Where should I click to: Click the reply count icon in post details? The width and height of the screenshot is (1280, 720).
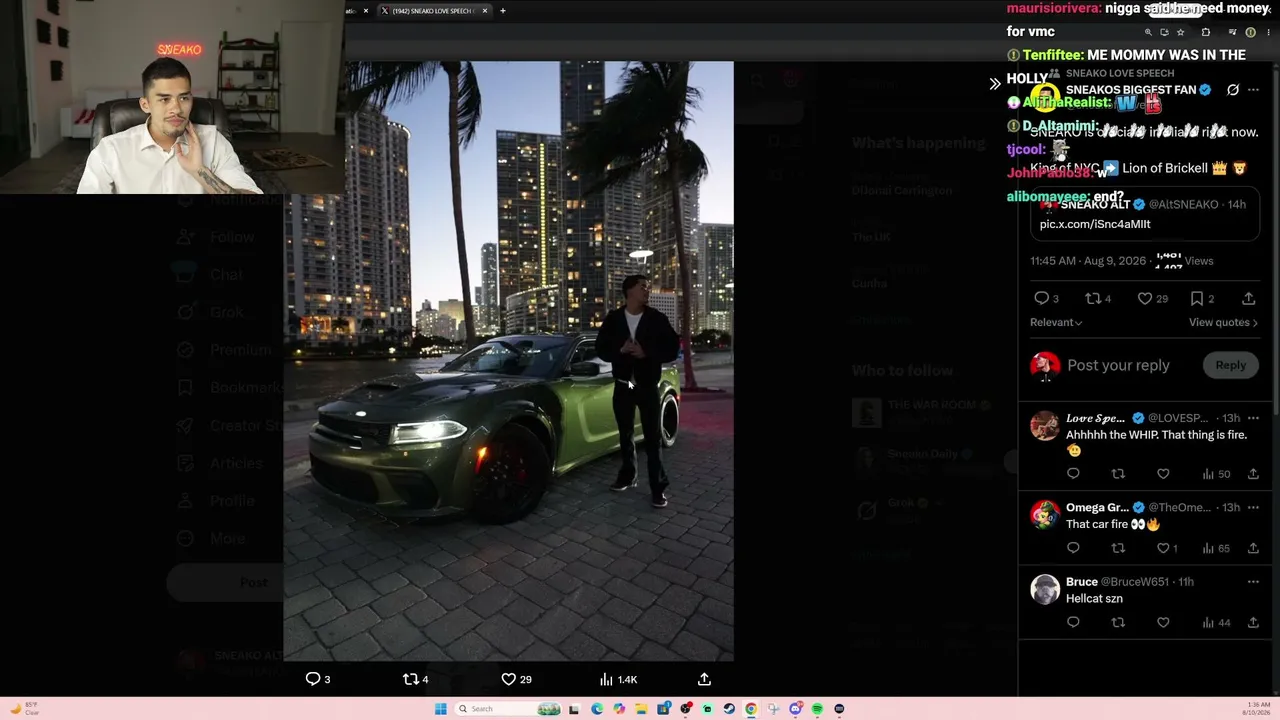tap(1041, 298)
